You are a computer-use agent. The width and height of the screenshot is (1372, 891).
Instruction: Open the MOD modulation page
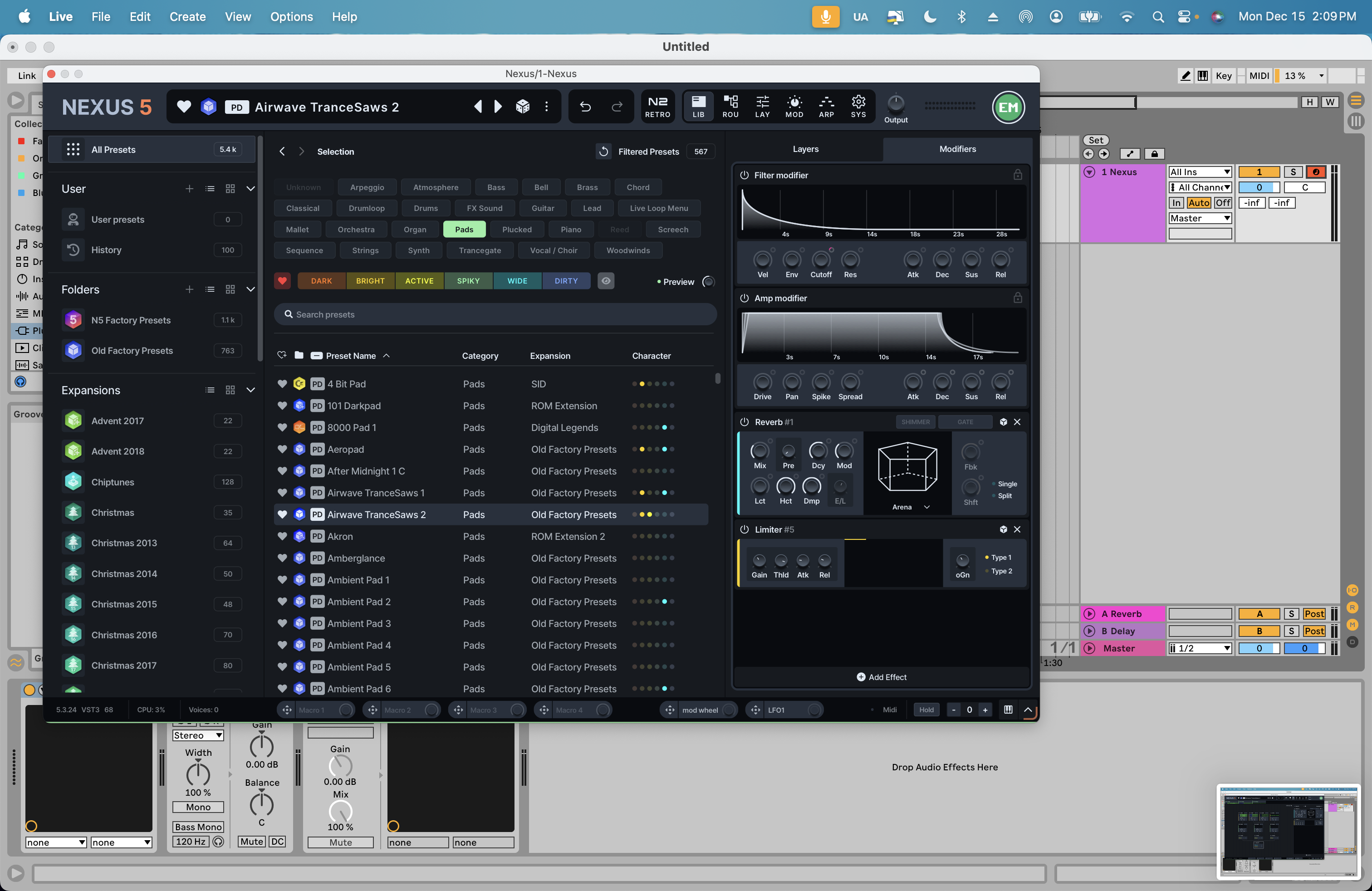click(x=794, y=107)
